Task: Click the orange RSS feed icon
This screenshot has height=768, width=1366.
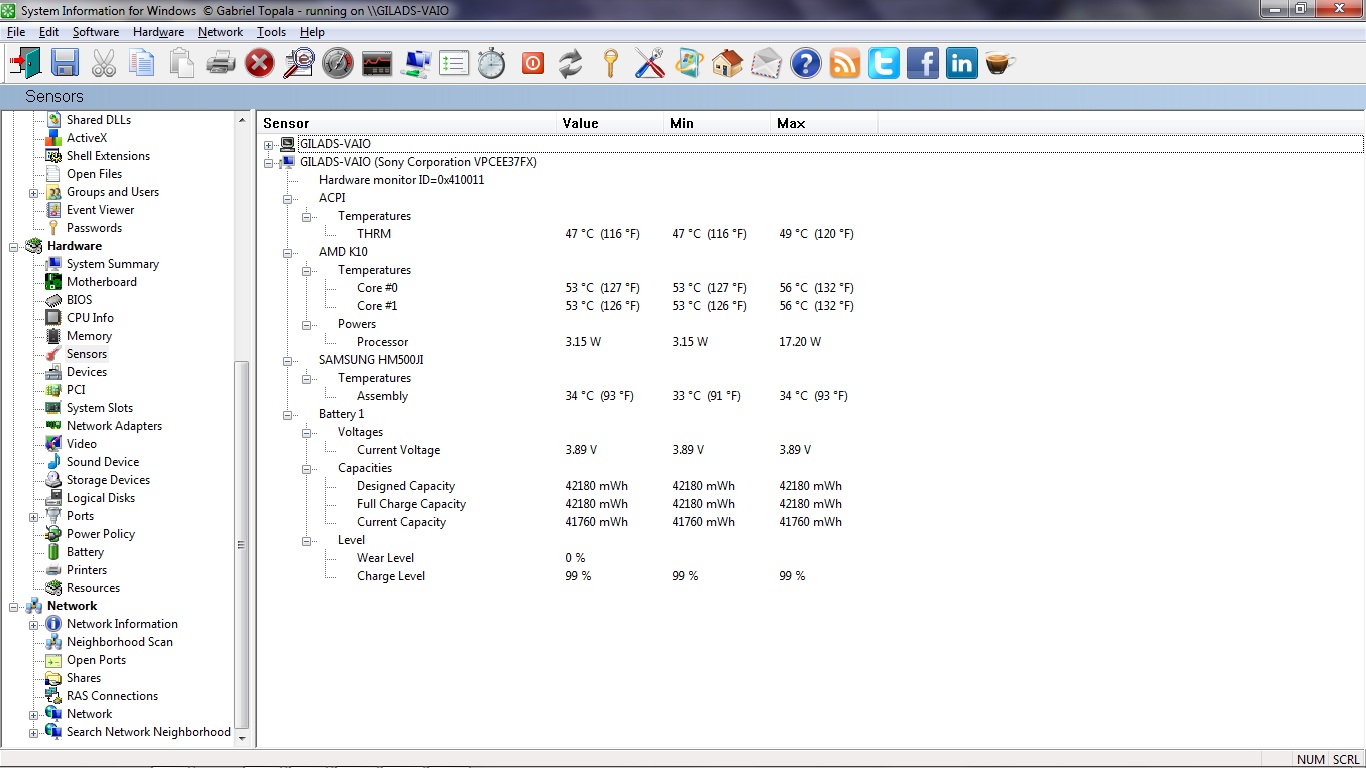Action: [x=844, y=64]
